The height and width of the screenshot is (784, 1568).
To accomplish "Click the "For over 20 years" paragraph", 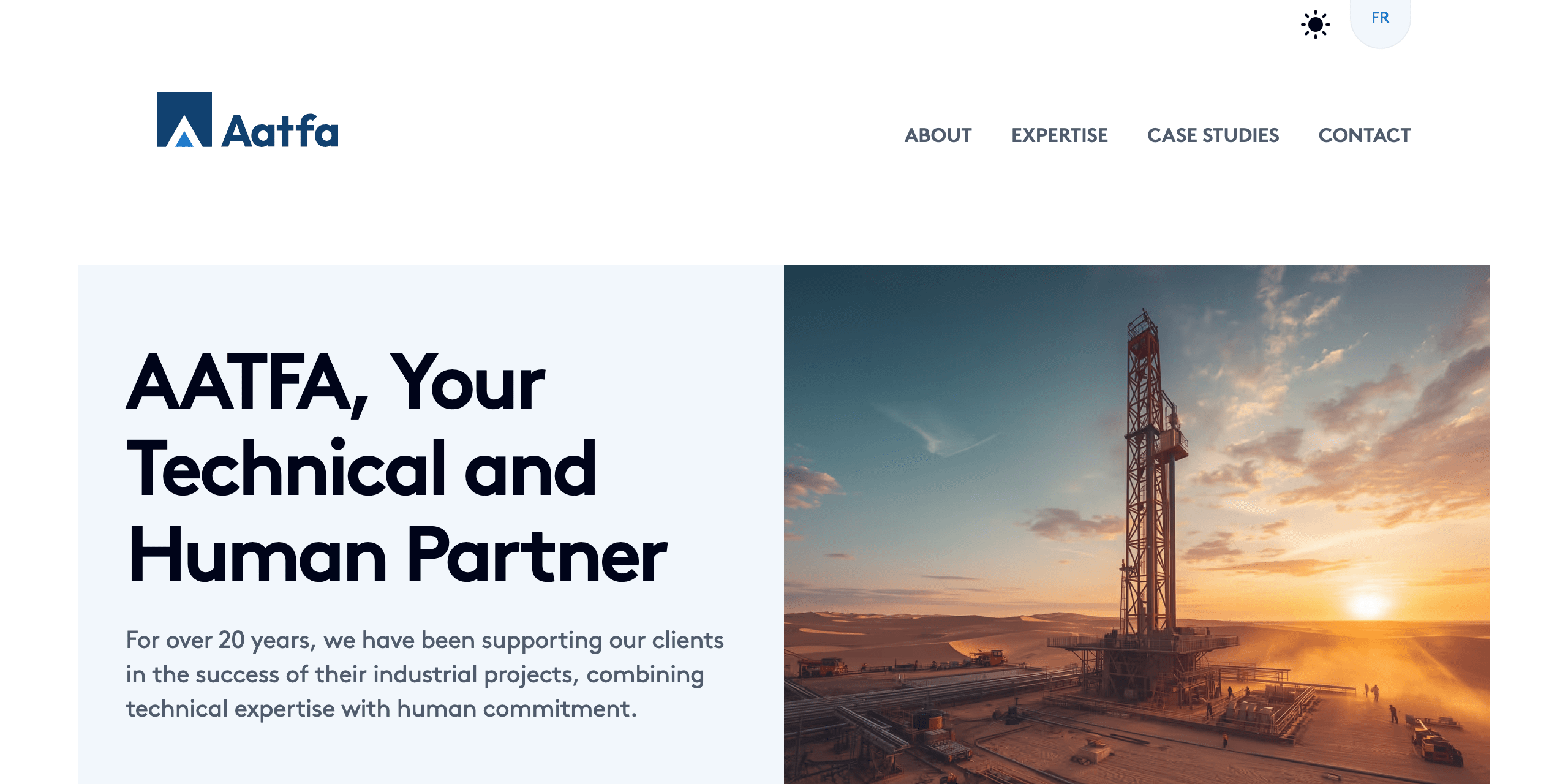I will pyautogui.click(x=425, y=674).
